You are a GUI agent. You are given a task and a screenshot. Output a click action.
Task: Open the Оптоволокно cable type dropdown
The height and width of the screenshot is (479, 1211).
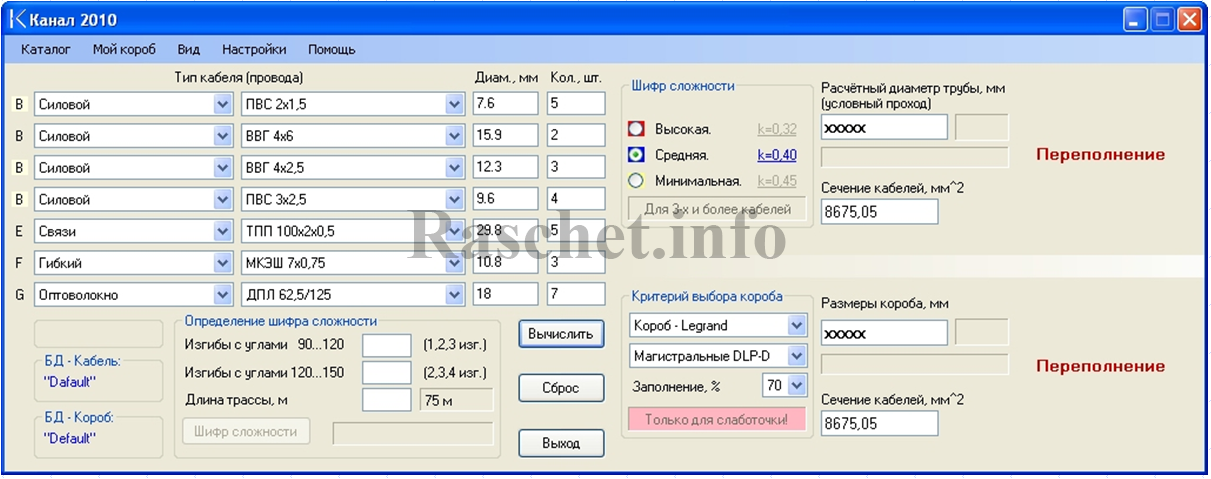tap(222, 295)
